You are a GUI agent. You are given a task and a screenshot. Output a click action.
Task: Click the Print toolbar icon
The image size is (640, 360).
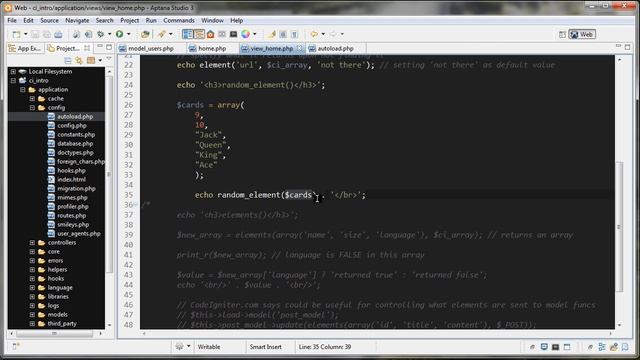pyautogui.click(x=58, y=34)
